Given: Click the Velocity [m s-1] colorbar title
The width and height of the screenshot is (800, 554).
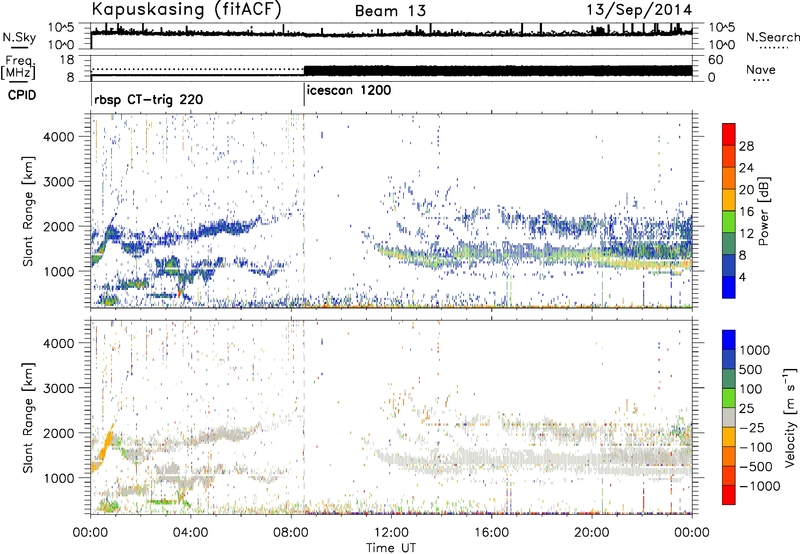Looking at the screenshot, I should (790, 417).
